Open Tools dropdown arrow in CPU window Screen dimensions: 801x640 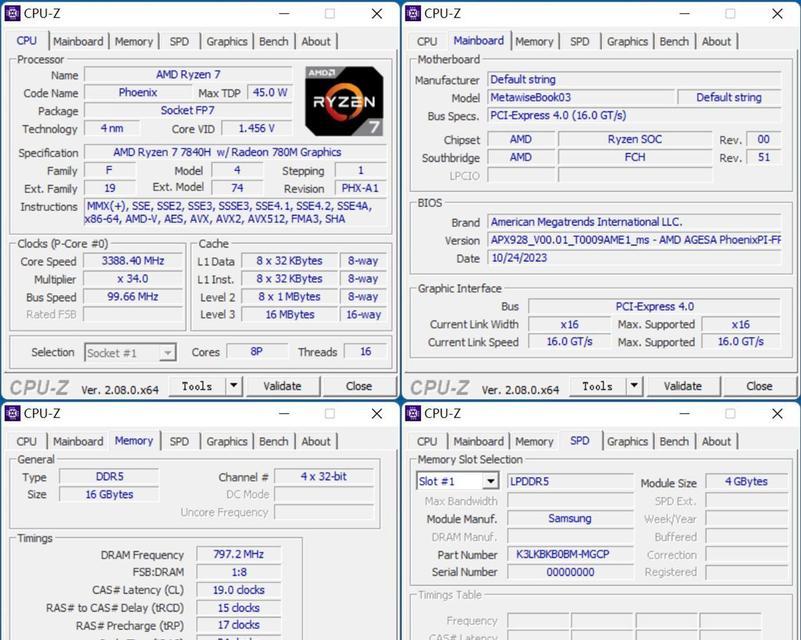[x=233, y=386]
